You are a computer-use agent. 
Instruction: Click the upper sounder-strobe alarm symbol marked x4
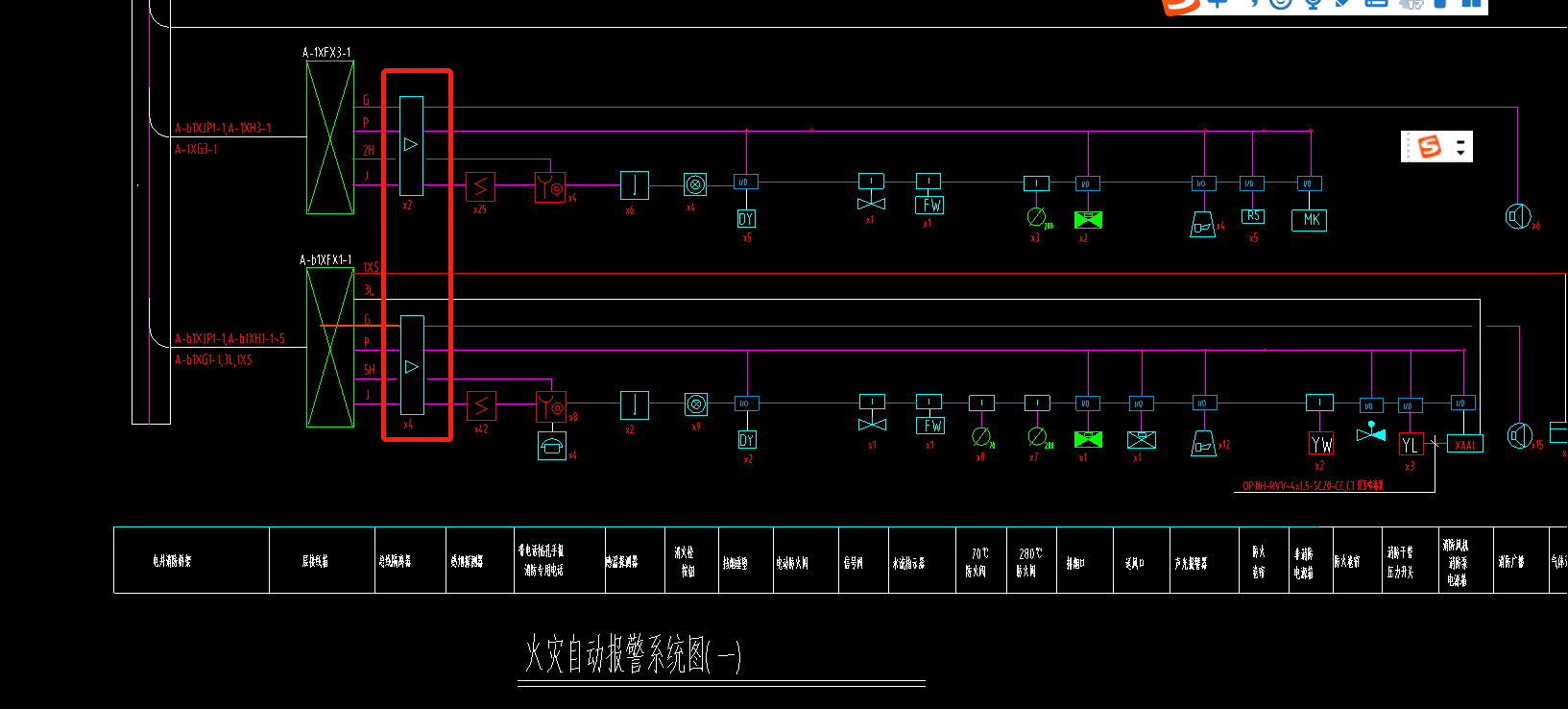(1203, 225)
